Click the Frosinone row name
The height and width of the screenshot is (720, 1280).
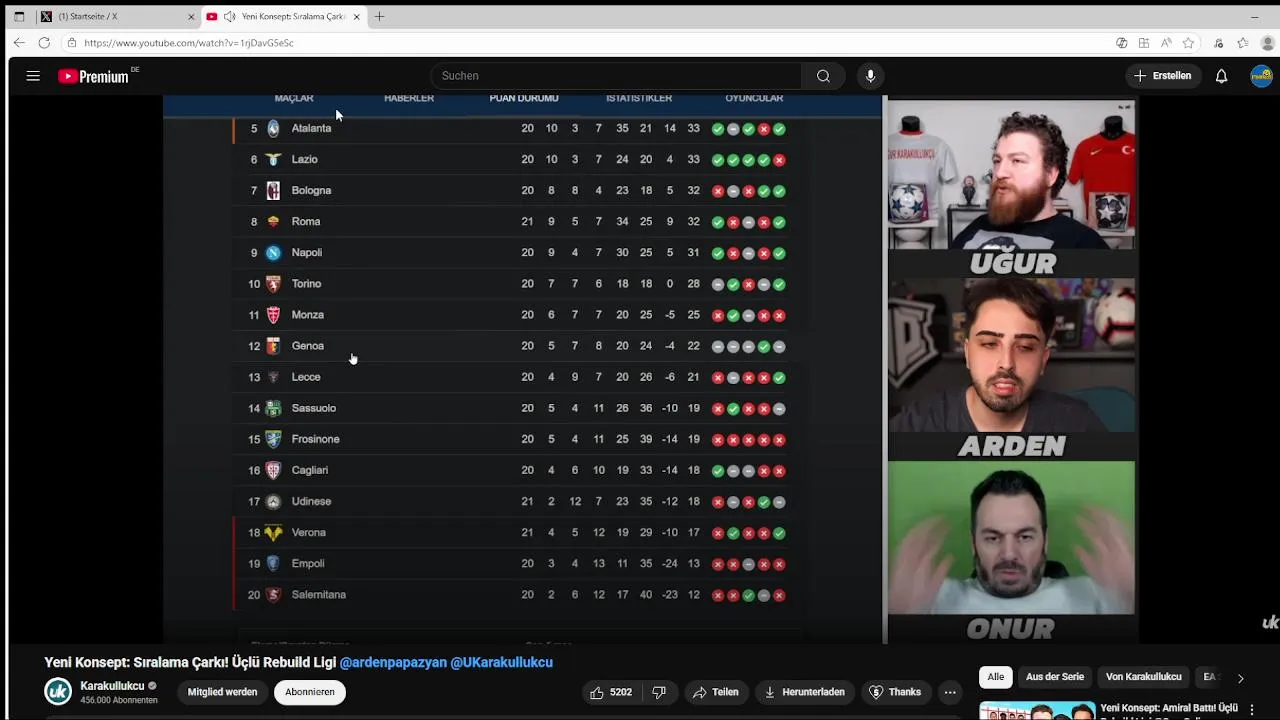coord(316,439)
